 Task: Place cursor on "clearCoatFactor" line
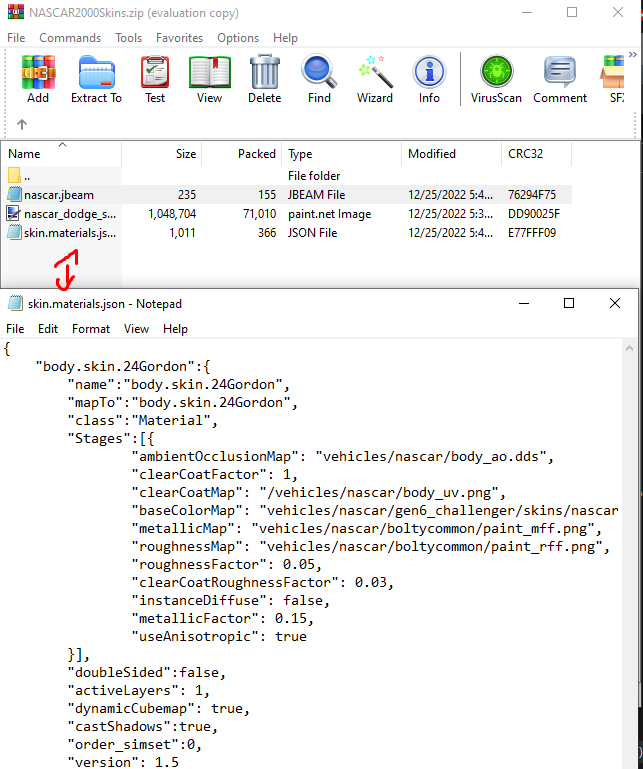(214, 475)
